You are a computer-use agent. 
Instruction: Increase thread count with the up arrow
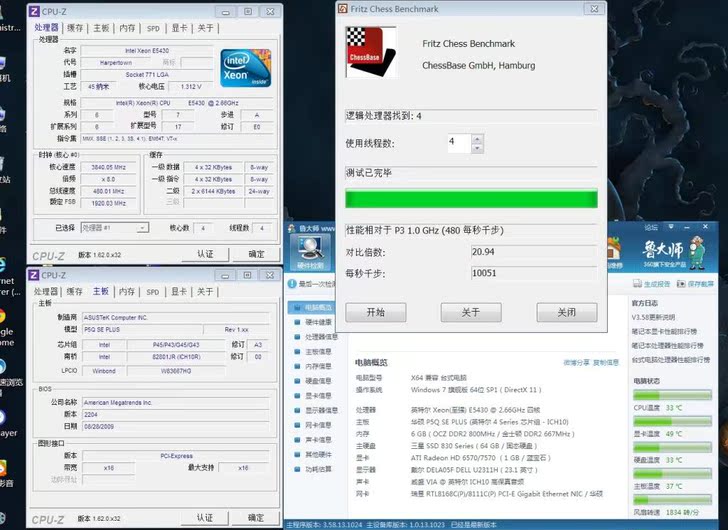point(477,138)
